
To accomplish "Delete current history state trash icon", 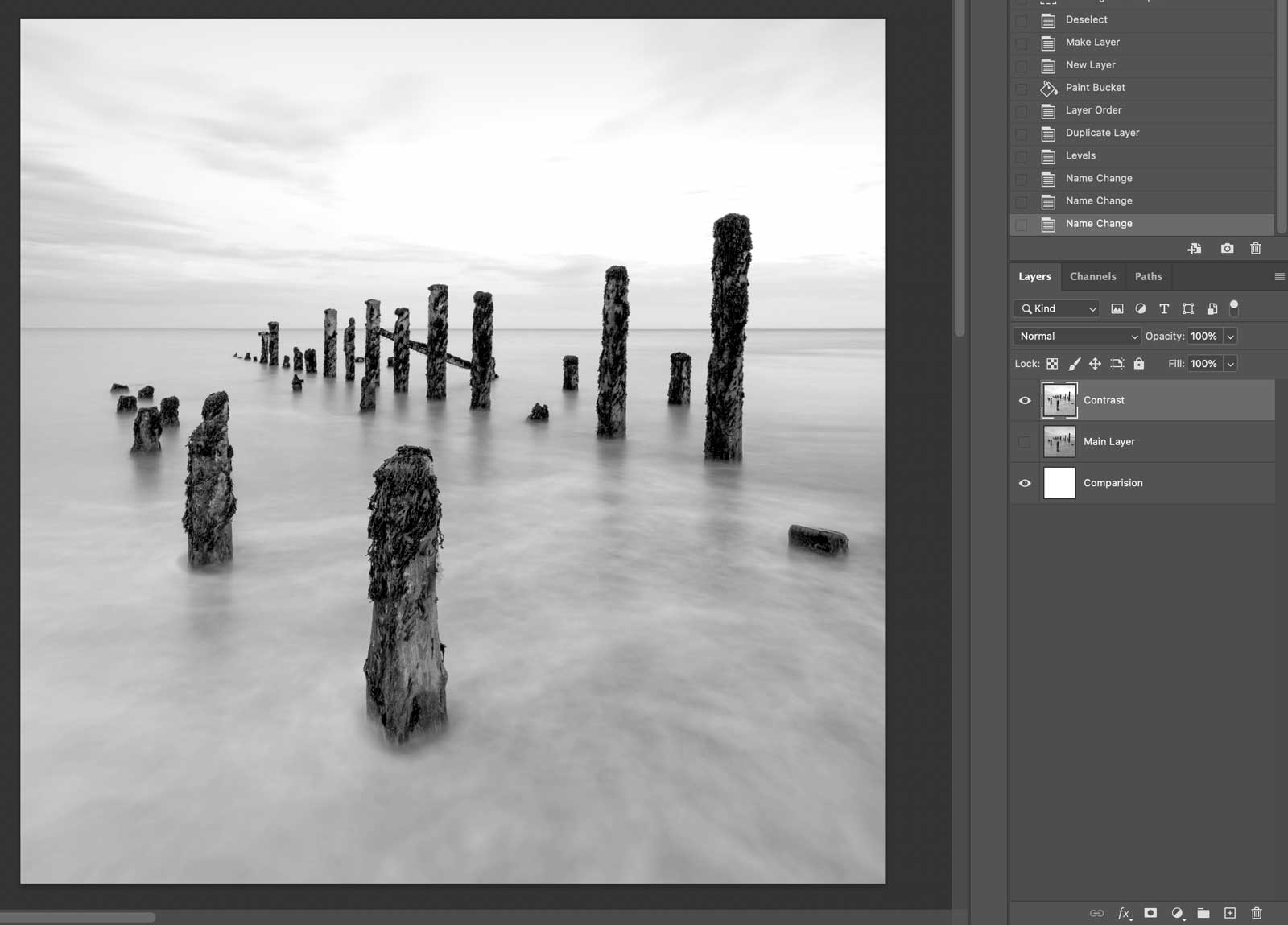I will [1255, 249].
